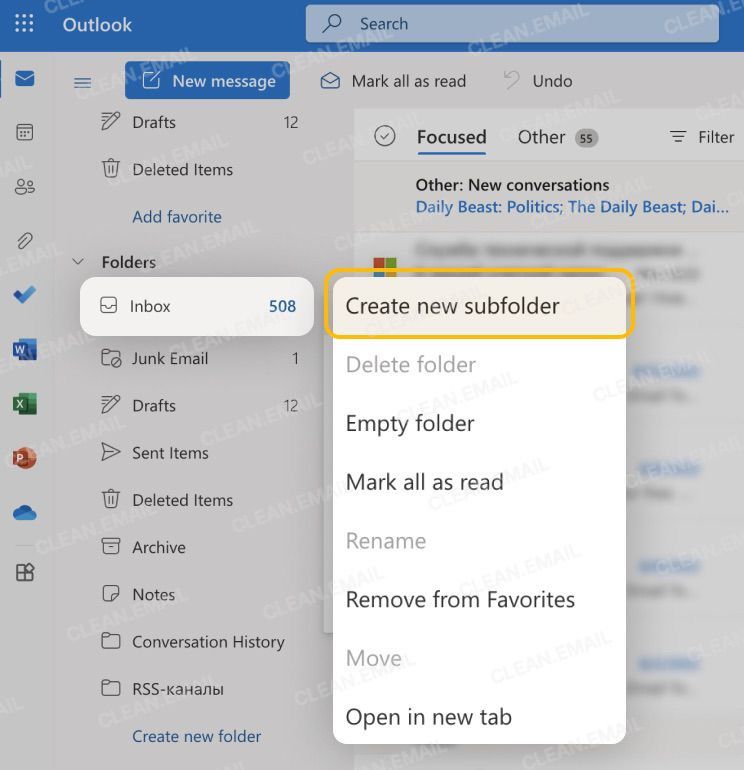
Task: Click the Inbox unread count 508
Action: [282, 306]
